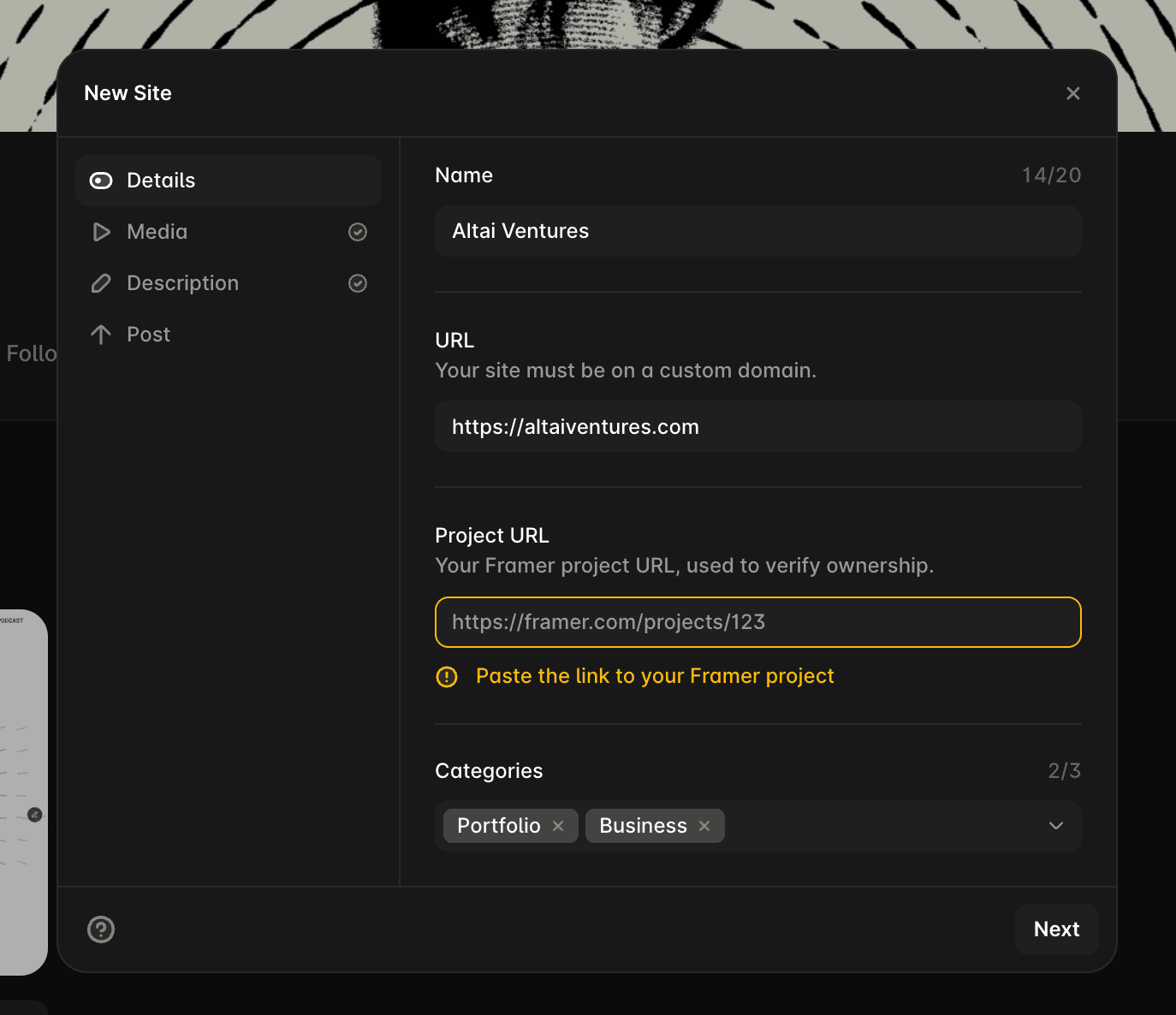Image resolution: width=1176 pixels, height=1015 pixels.
Task: Remove the Business category tag
Action: (704, 826)
